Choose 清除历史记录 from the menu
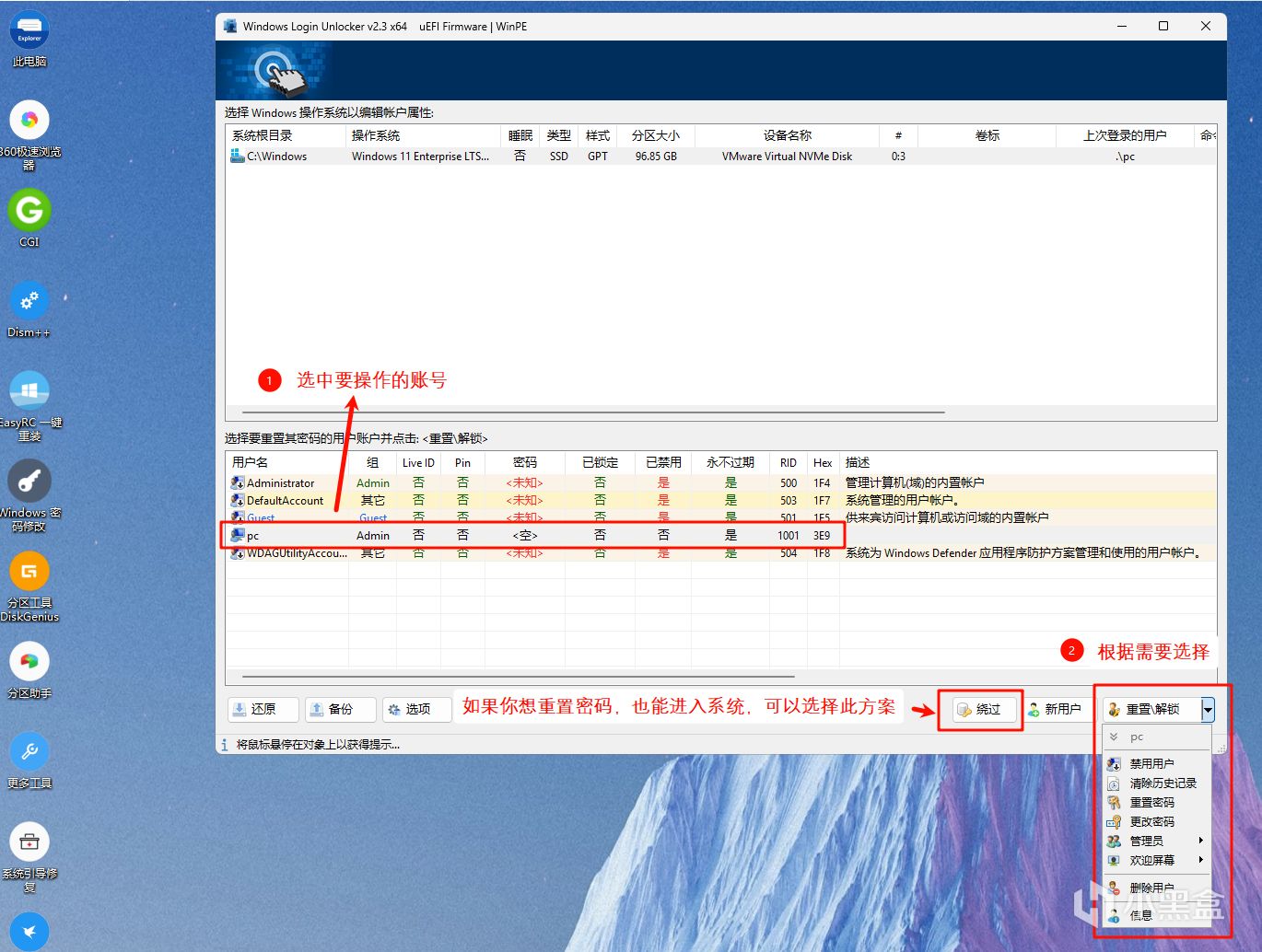This screenshot has height=952, width=1262. (x=1157, y=783)
